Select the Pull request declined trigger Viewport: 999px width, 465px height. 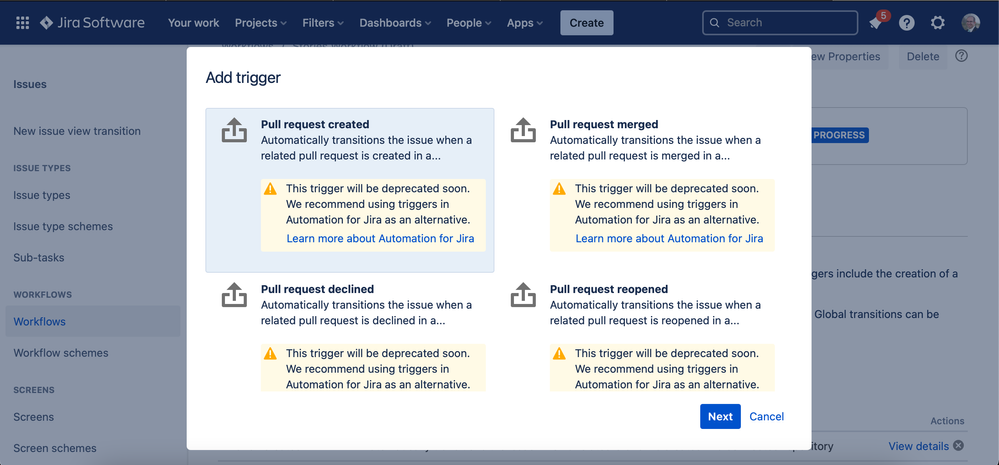(x=350, y=333)
